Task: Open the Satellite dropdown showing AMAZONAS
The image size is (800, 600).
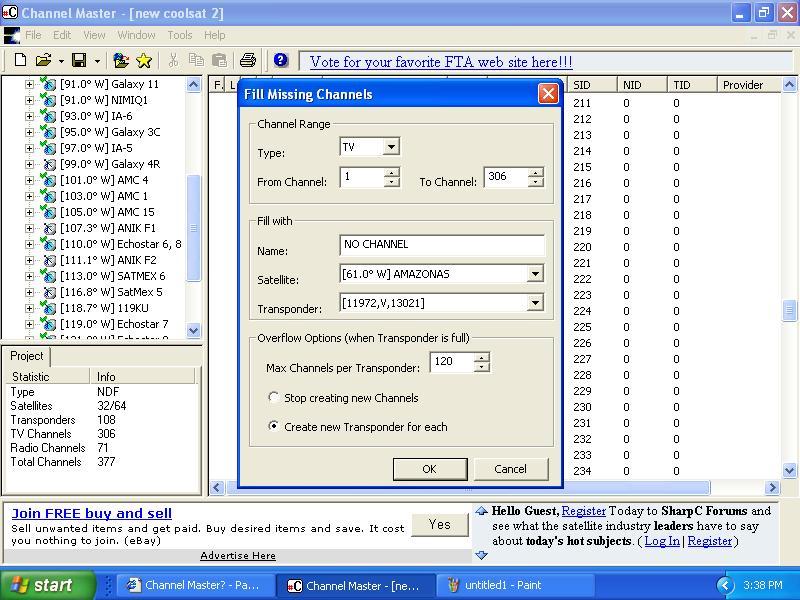Action: (535, 274)
